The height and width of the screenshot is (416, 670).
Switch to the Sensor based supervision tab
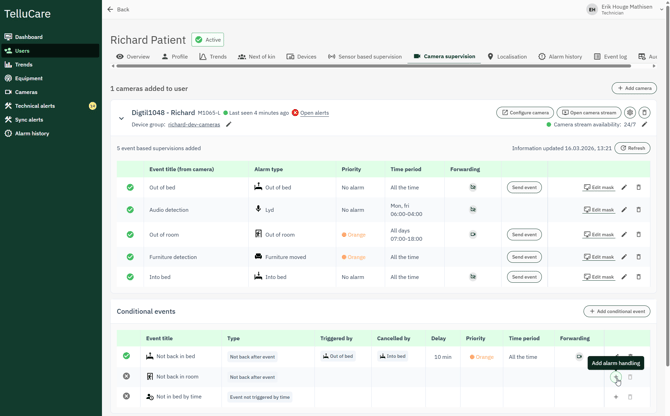[x=365, y=57]
